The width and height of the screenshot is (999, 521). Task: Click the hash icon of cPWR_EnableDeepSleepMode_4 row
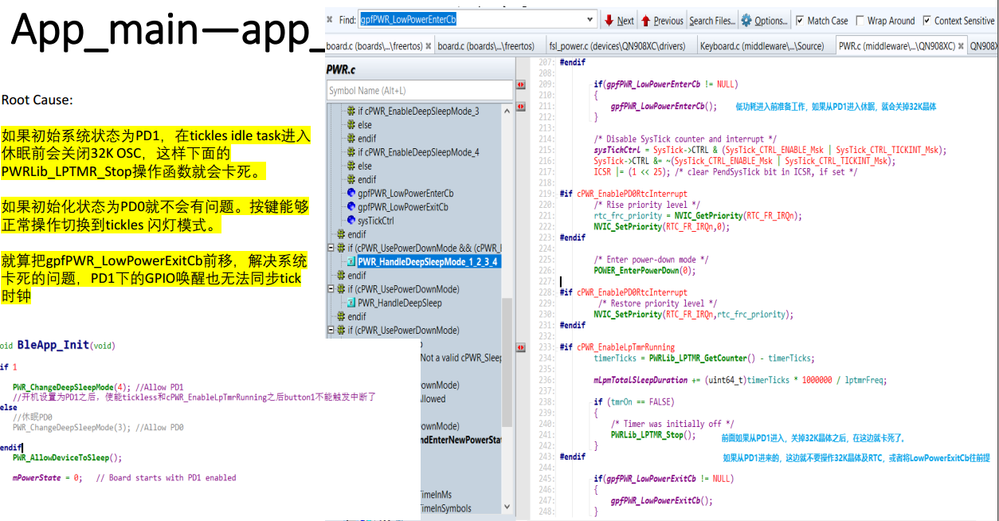point(350,152)
